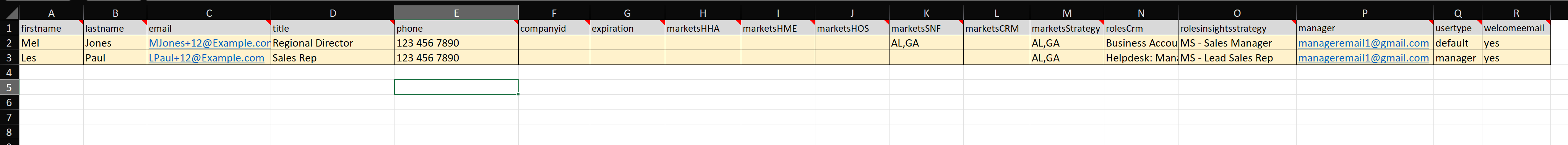Select column P header
Viewport: 1568px width, 145px height.
[x=1365, y=13]
